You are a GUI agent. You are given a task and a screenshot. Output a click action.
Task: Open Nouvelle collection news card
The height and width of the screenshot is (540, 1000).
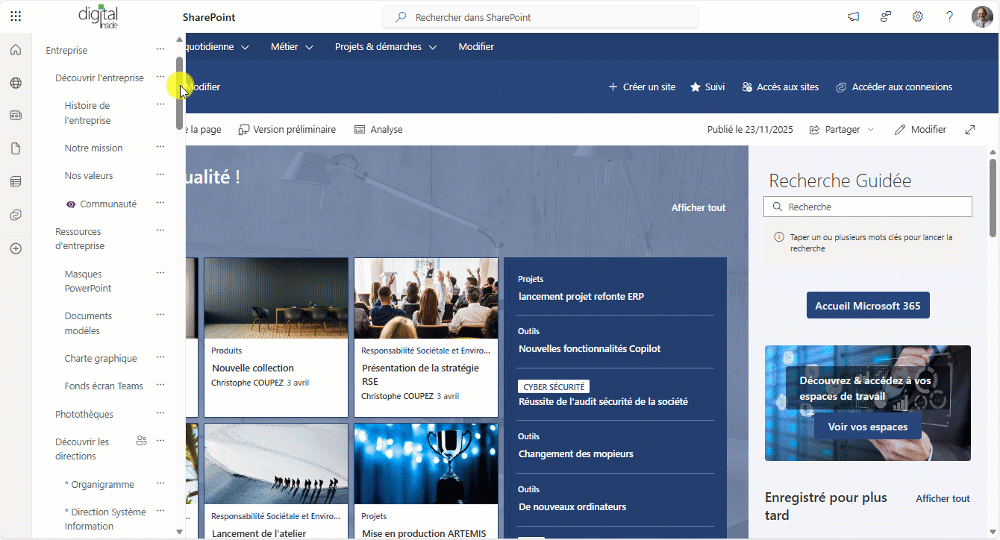pos(276,337)
